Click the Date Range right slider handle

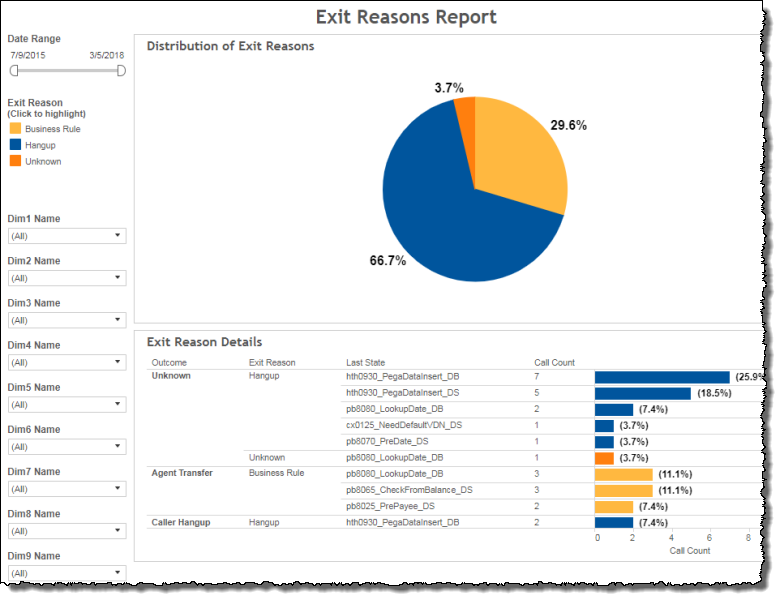coord(121,71)
